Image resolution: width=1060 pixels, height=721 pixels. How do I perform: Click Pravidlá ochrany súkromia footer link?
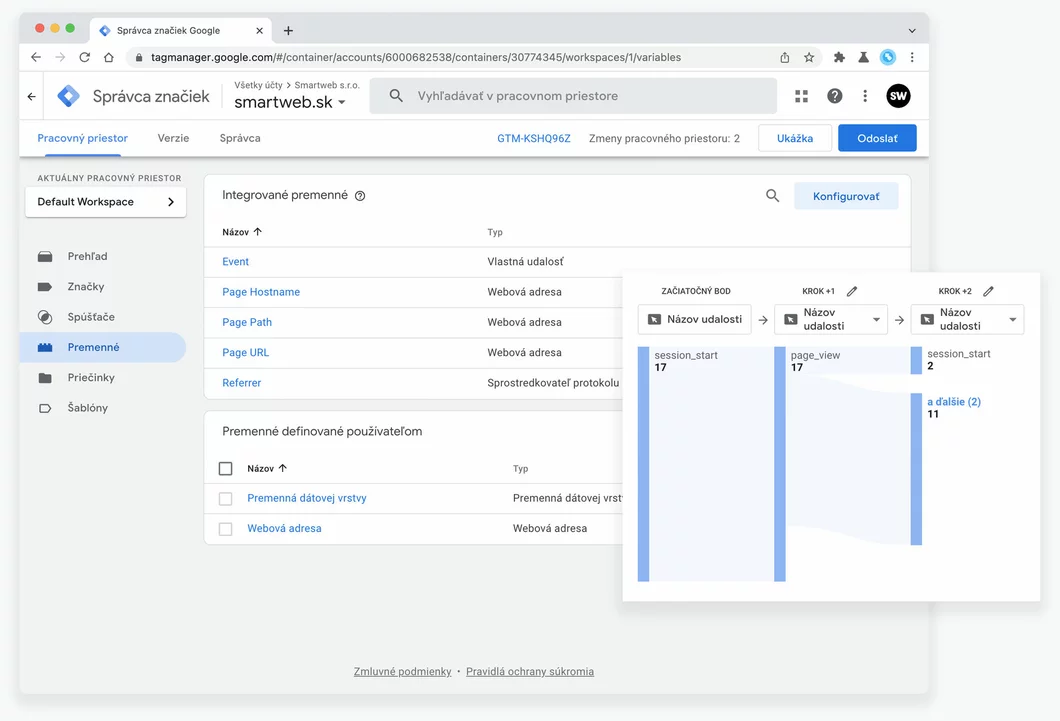pyautogui.click(x=530, y=672)
